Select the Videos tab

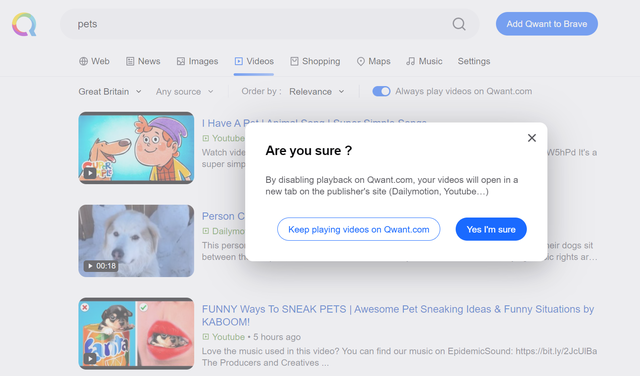point(254,61)
